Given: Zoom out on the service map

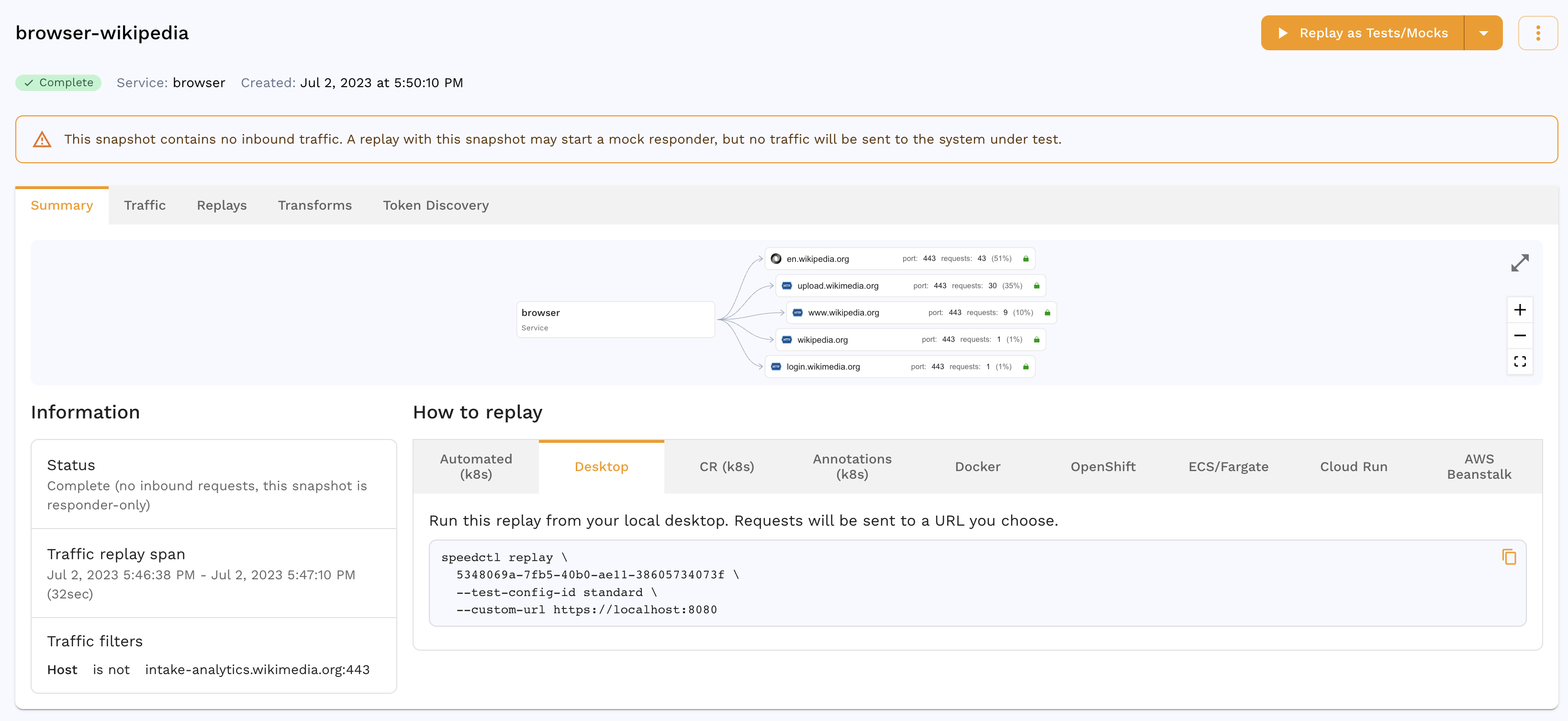Looking at the screenshot, I should pyautogui.click(x=1520, y=336).
